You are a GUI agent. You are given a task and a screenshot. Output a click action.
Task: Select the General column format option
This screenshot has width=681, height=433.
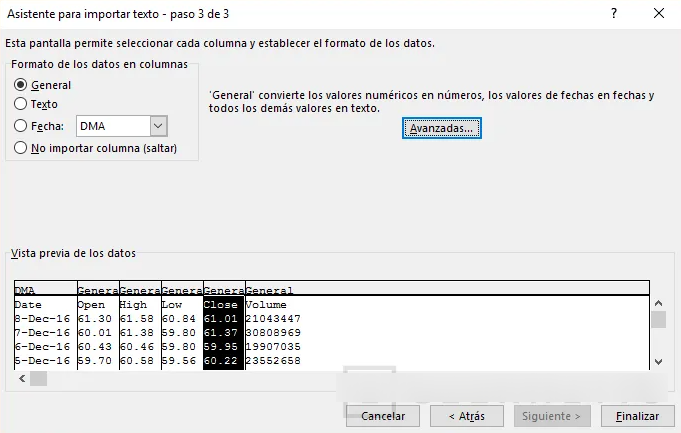(x=21, y=85)
